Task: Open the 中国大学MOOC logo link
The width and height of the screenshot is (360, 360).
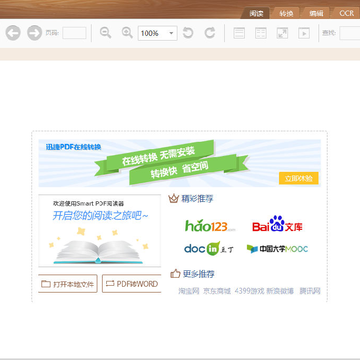Action: pos(277,249)
